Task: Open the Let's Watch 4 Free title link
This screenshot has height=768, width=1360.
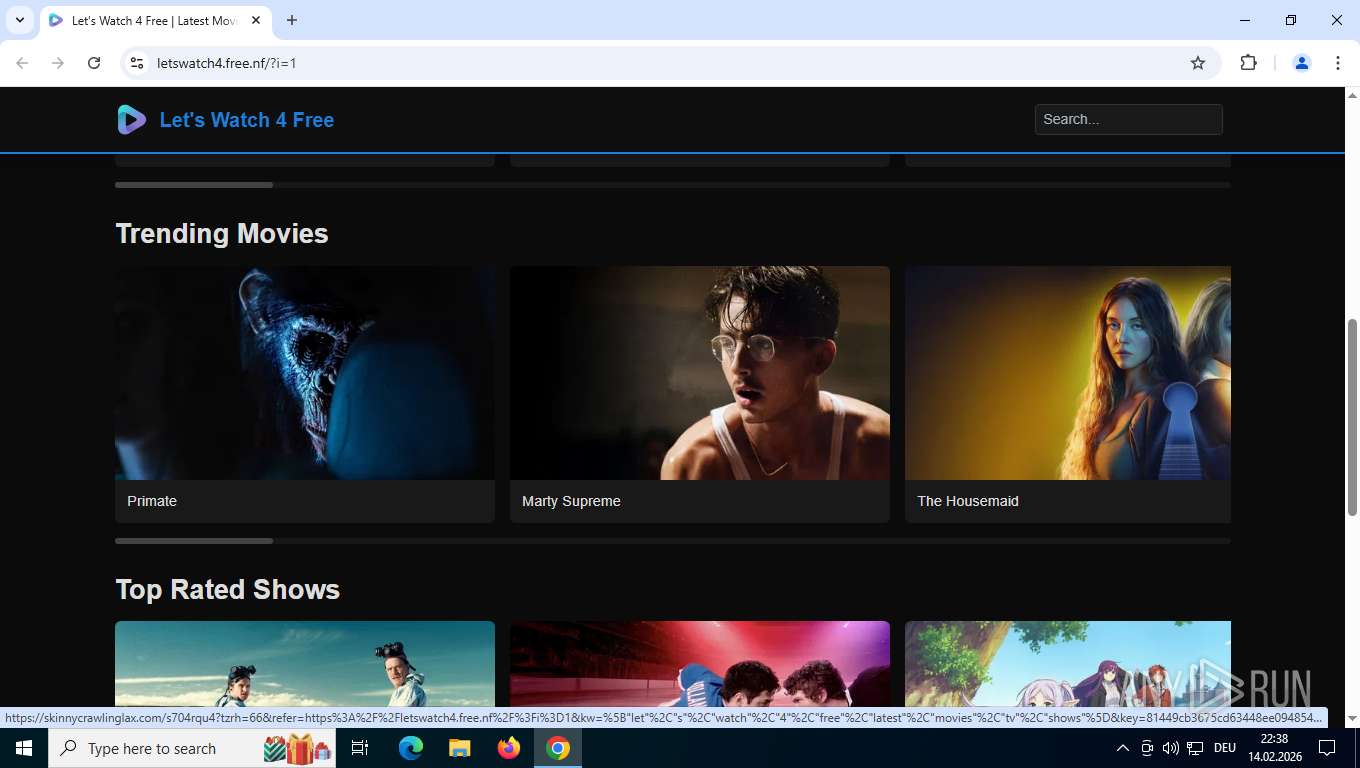Action: [247, 120]
